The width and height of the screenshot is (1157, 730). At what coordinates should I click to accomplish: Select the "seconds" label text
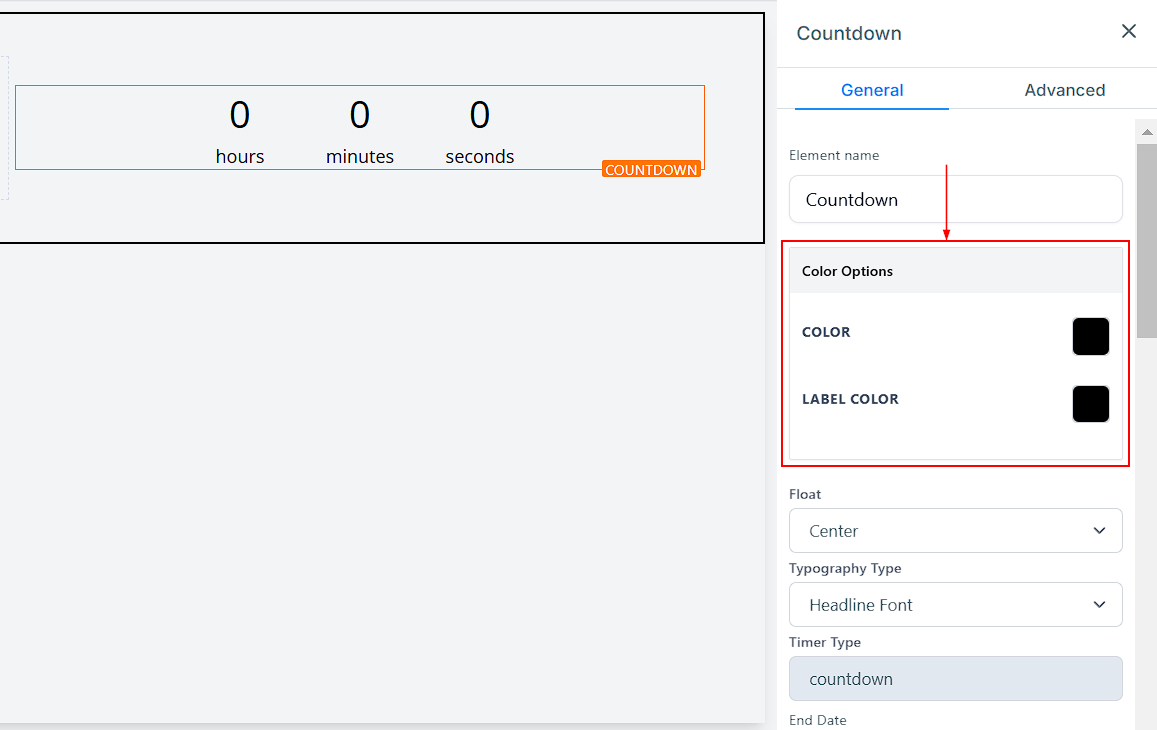tap(480, 157)
